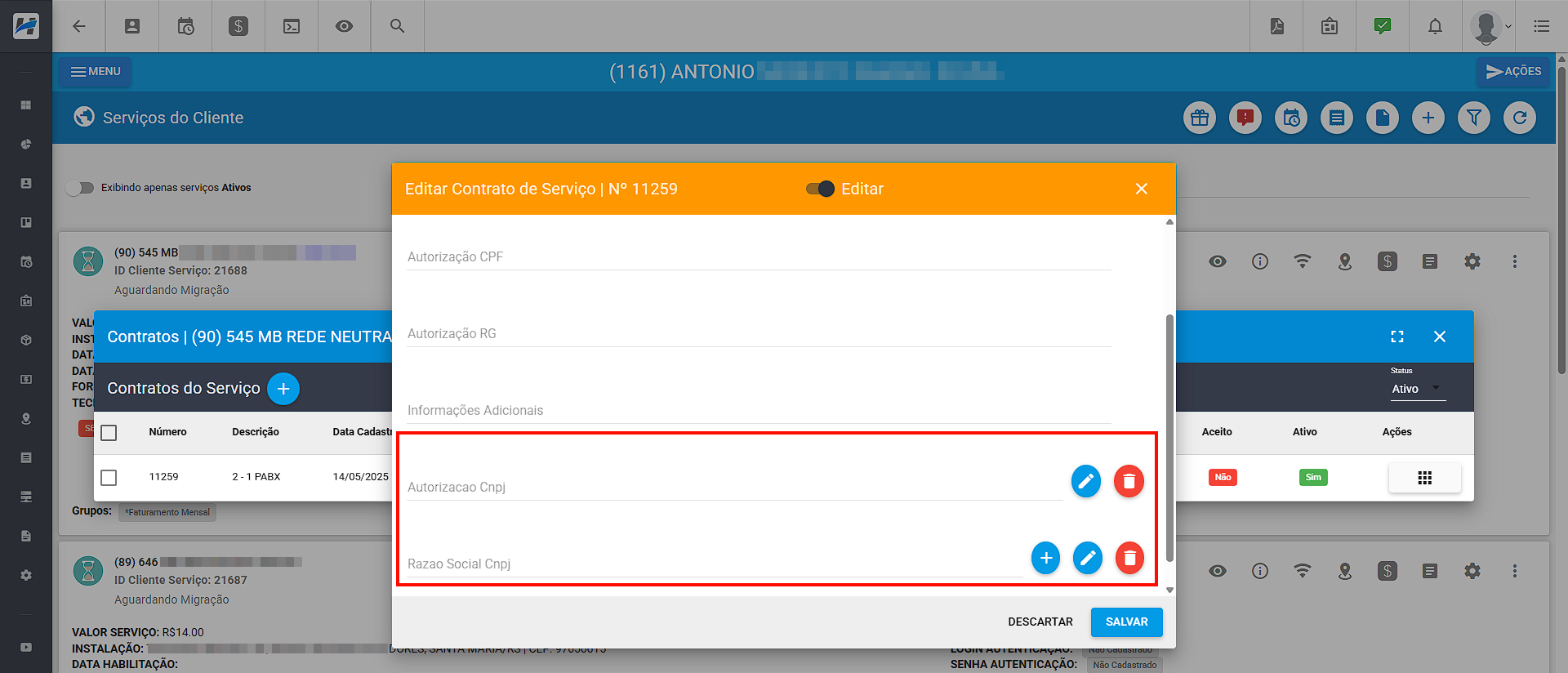Open settings gear on service 21688

tap(1472, 261)
